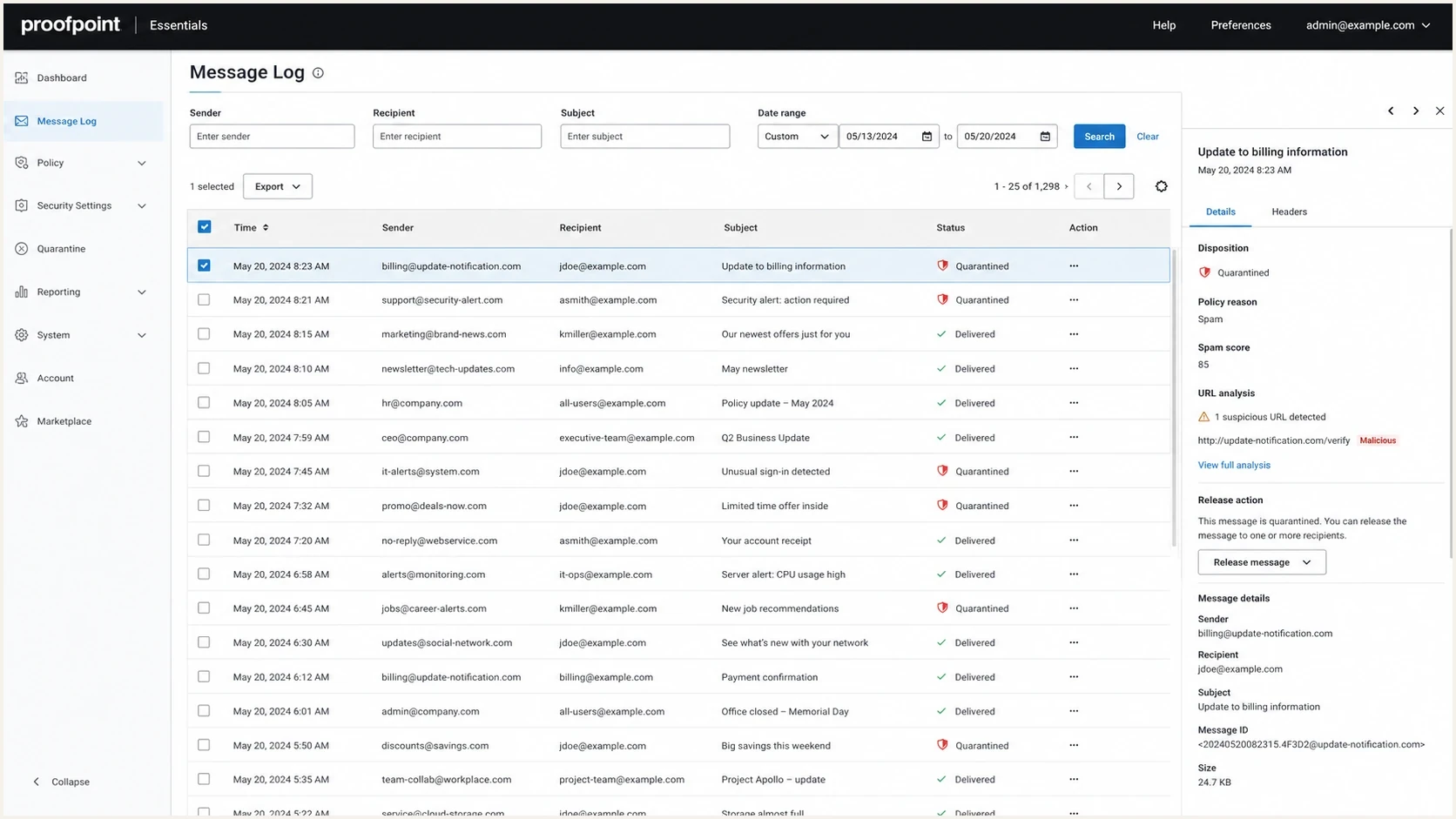Open action menu for 'Update to billing information' row
Image resolution: width=1456 pixels, height=819 pixels.
1074,266
